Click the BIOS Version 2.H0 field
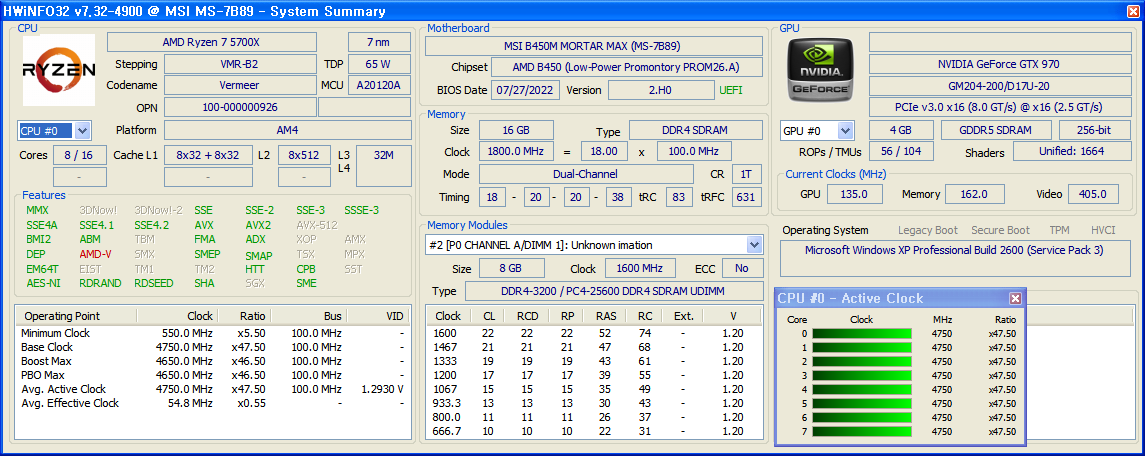 (x=661, y=91)
